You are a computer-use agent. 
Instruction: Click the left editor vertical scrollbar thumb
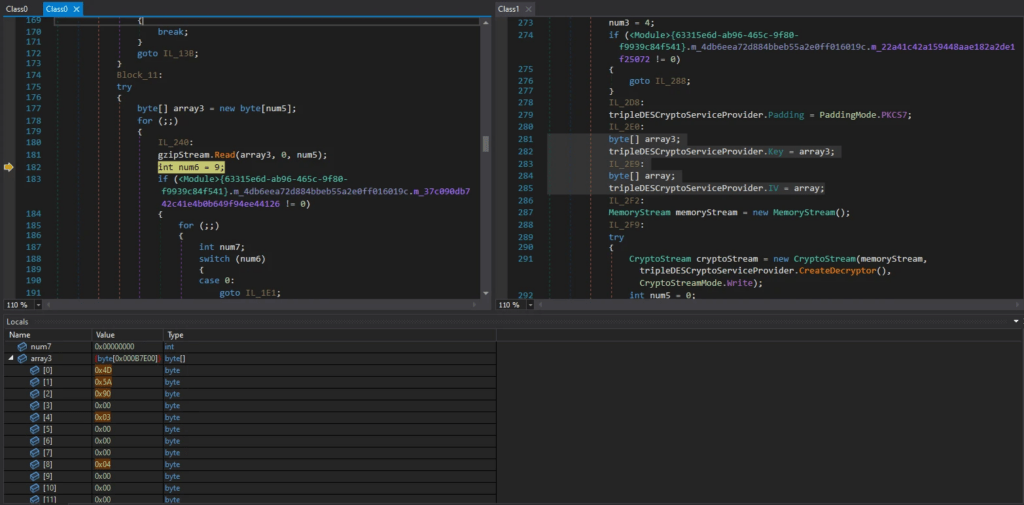pyautogui.click(x=486, y=144)
